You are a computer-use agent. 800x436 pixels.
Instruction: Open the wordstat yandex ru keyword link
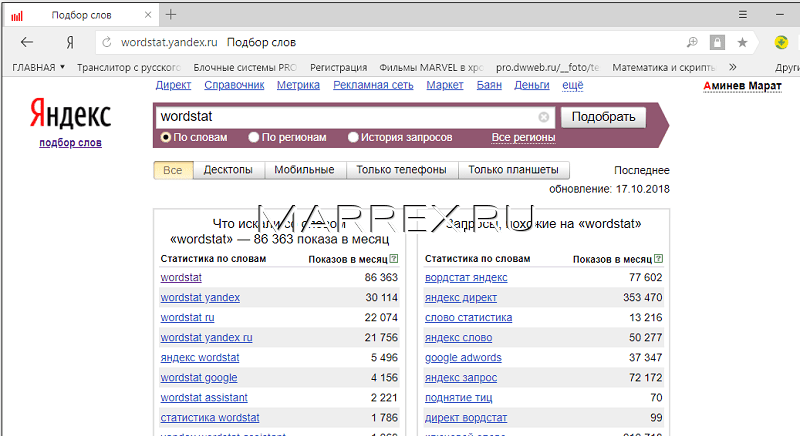206,338
